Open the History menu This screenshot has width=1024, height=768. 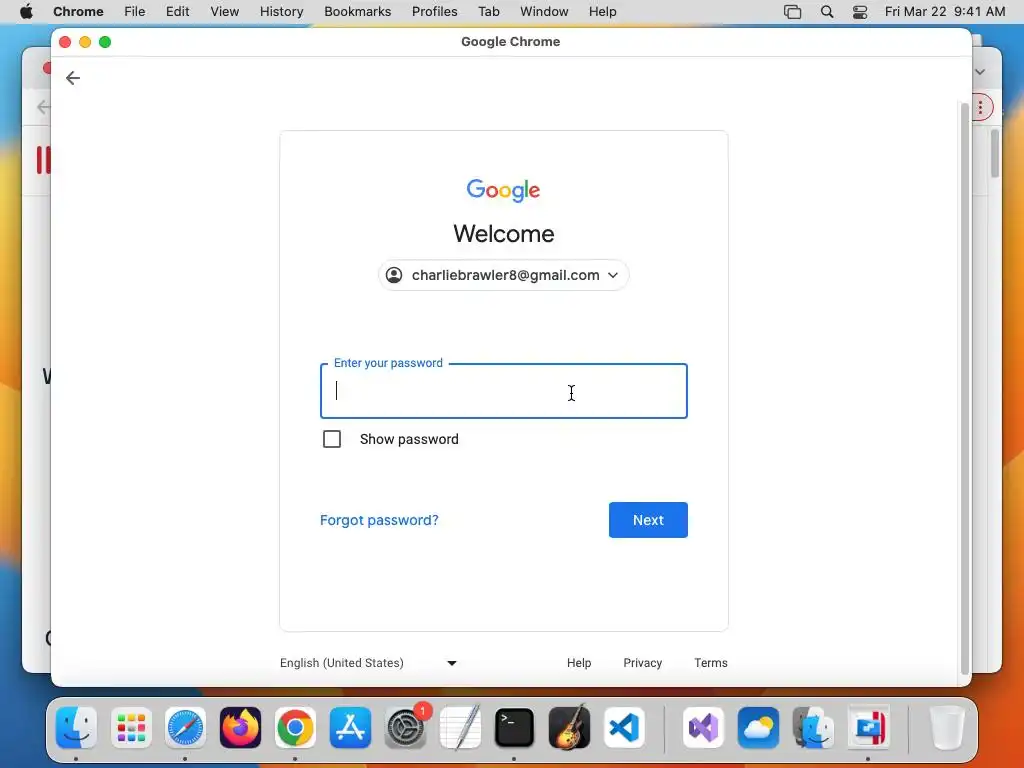tap(281, 11)
